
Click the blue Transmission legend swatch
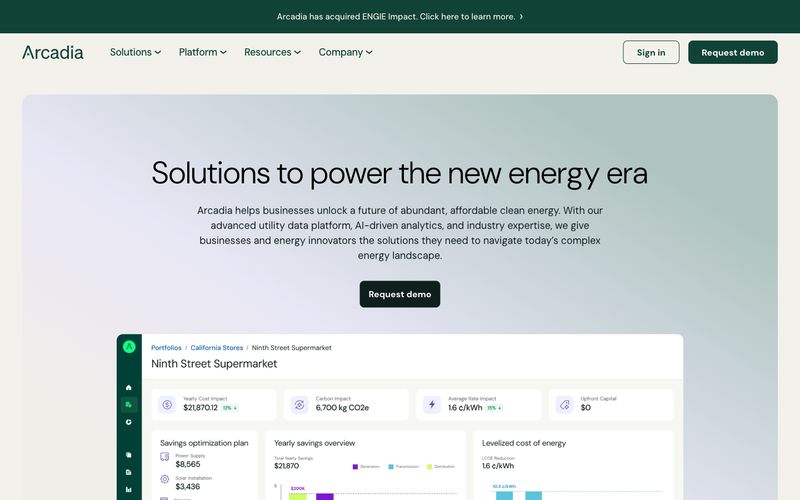coord(391,466)
